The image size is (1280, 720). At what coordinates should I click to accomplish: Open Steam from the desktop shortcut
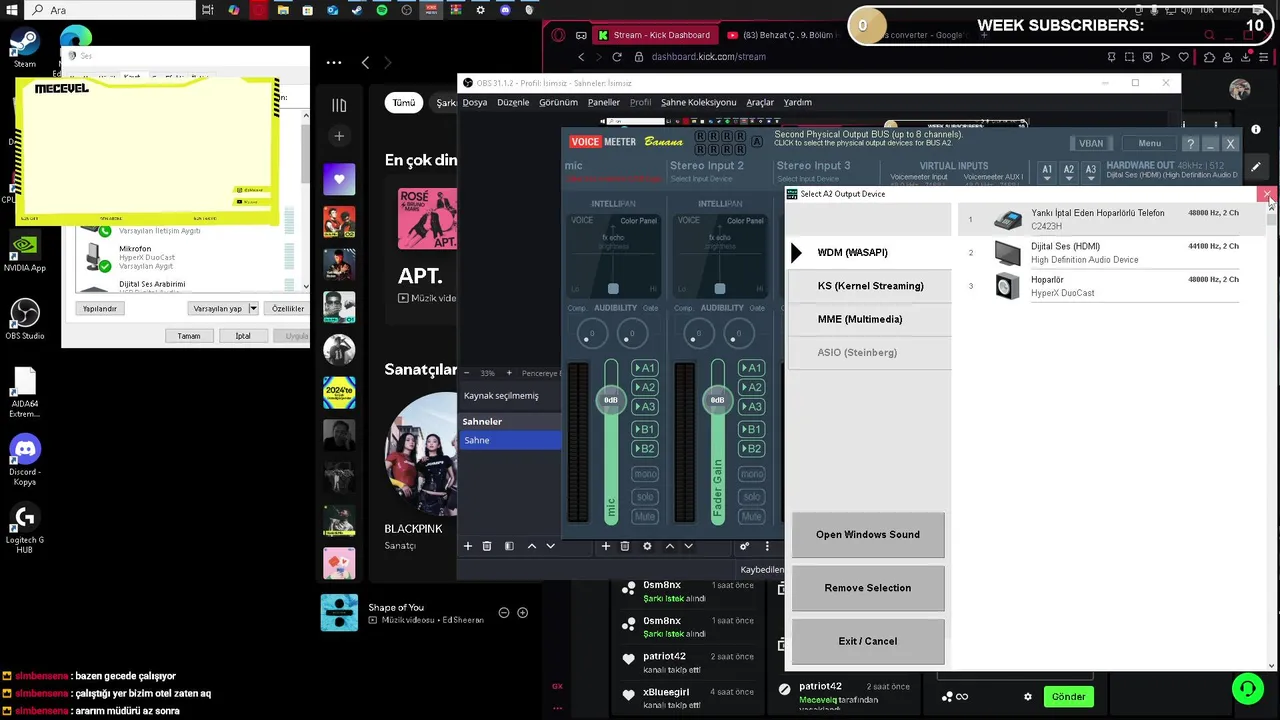(24, 46)
